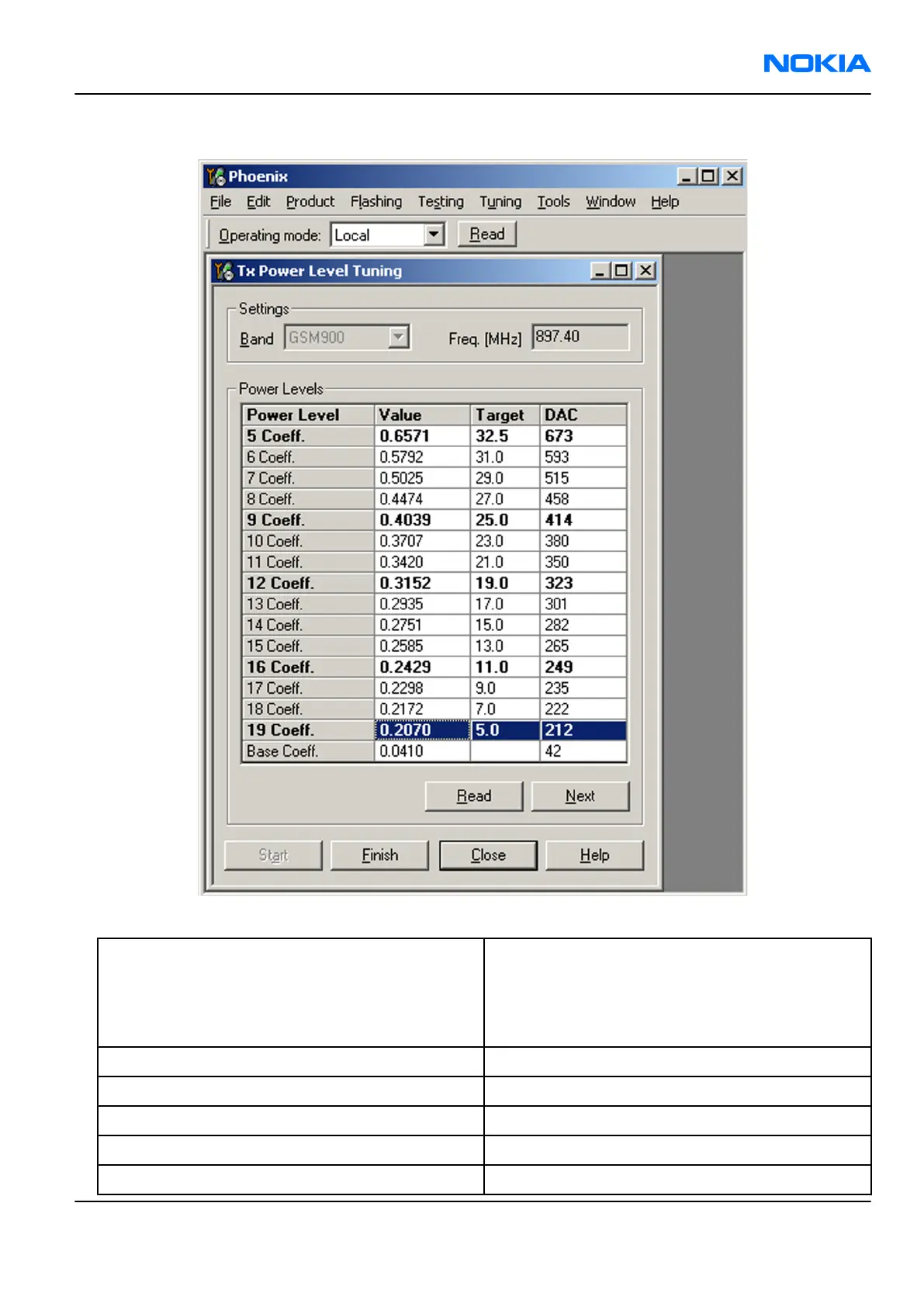The width and height of the screenshot is (924, 1307).
Task: Click value 0.0410 in Base Coeff. row
Action: pyautogui.click(x=423, y=751)
